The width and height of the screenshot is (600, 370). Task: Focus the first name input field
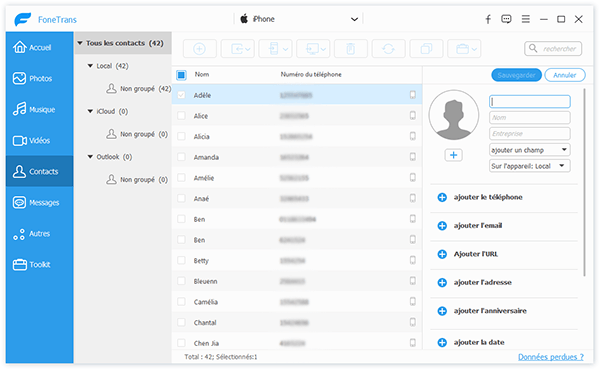pos(530,101)
